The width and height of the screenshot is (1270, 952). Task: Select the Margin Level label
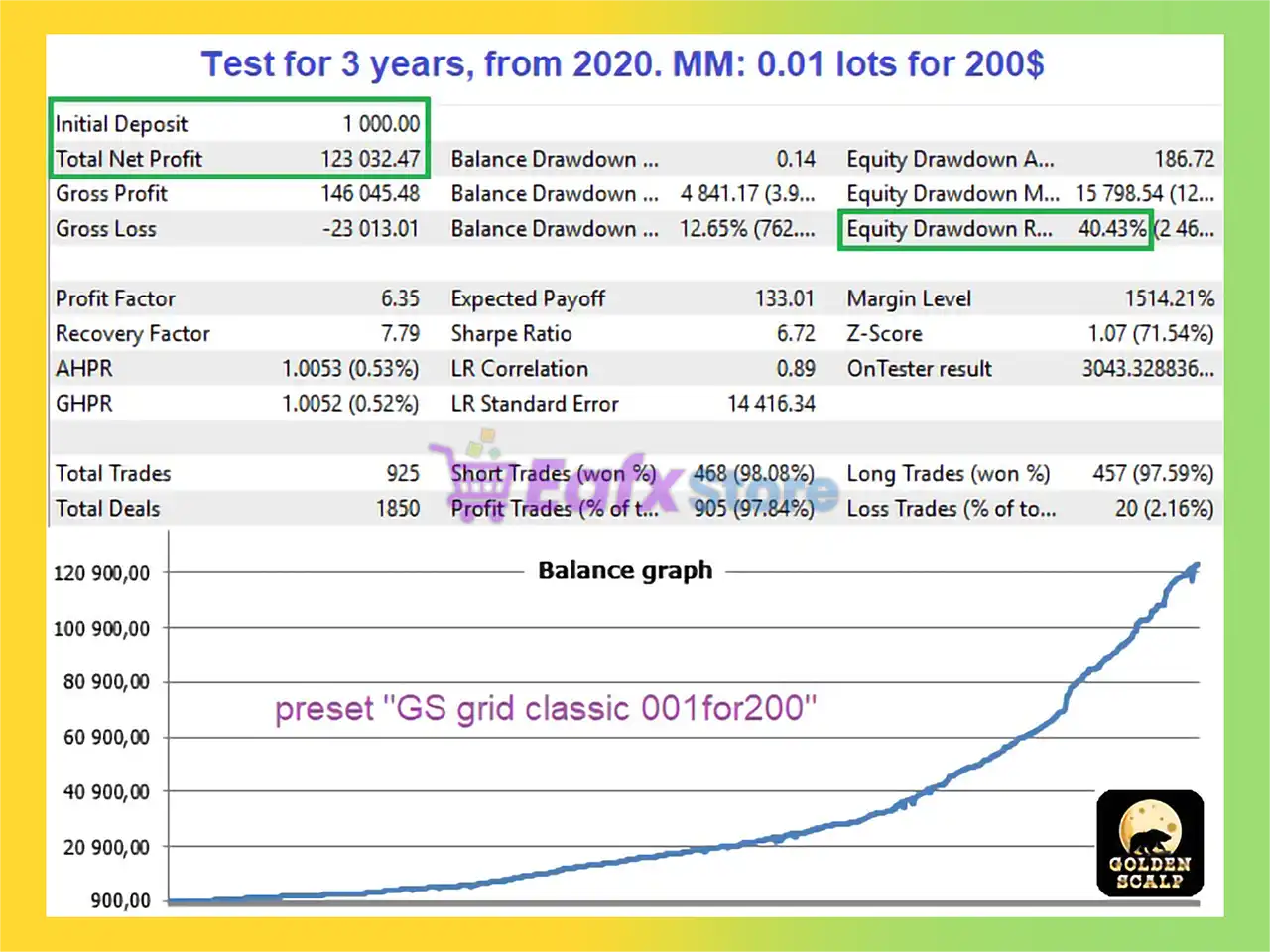pos(909,298)
